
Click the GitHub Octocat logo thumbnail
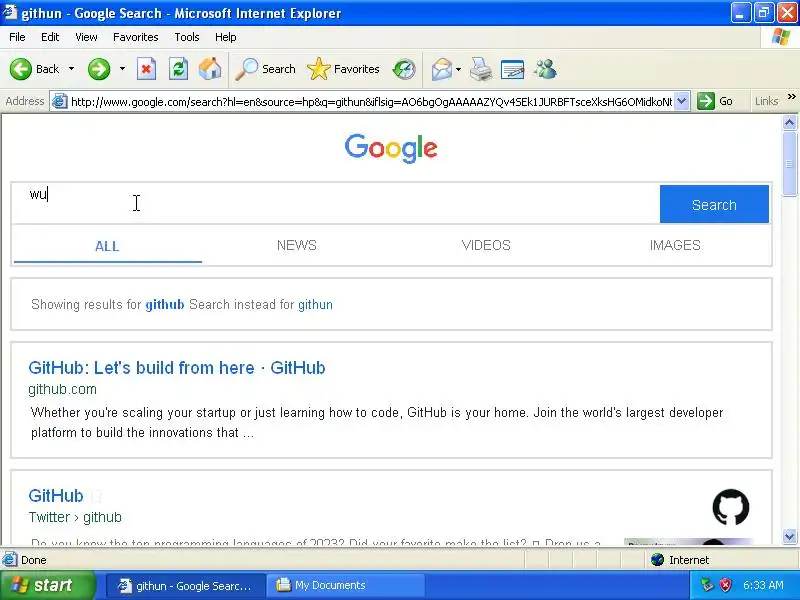(x=731, y=507)
